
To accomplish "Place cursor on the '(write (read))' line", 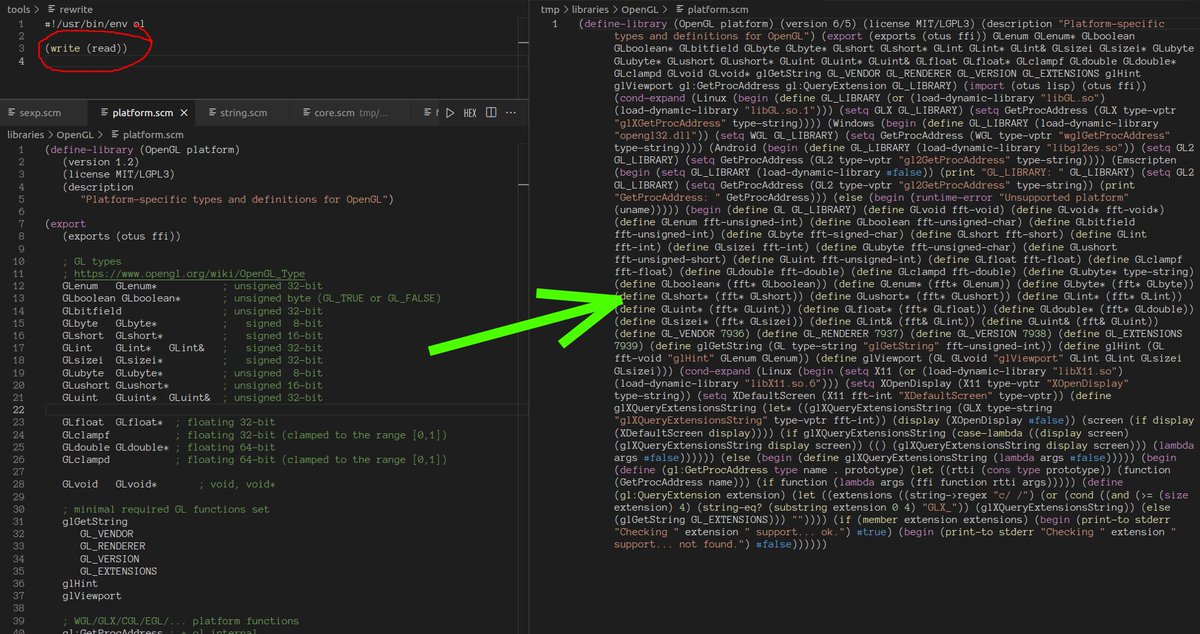I will tap(85, 48).
